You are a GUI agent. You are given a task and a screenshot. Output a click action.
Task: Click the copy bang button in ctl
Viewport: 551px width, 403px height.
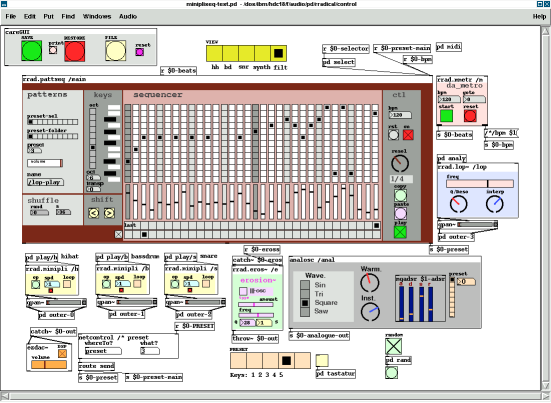tap(400, 195)
